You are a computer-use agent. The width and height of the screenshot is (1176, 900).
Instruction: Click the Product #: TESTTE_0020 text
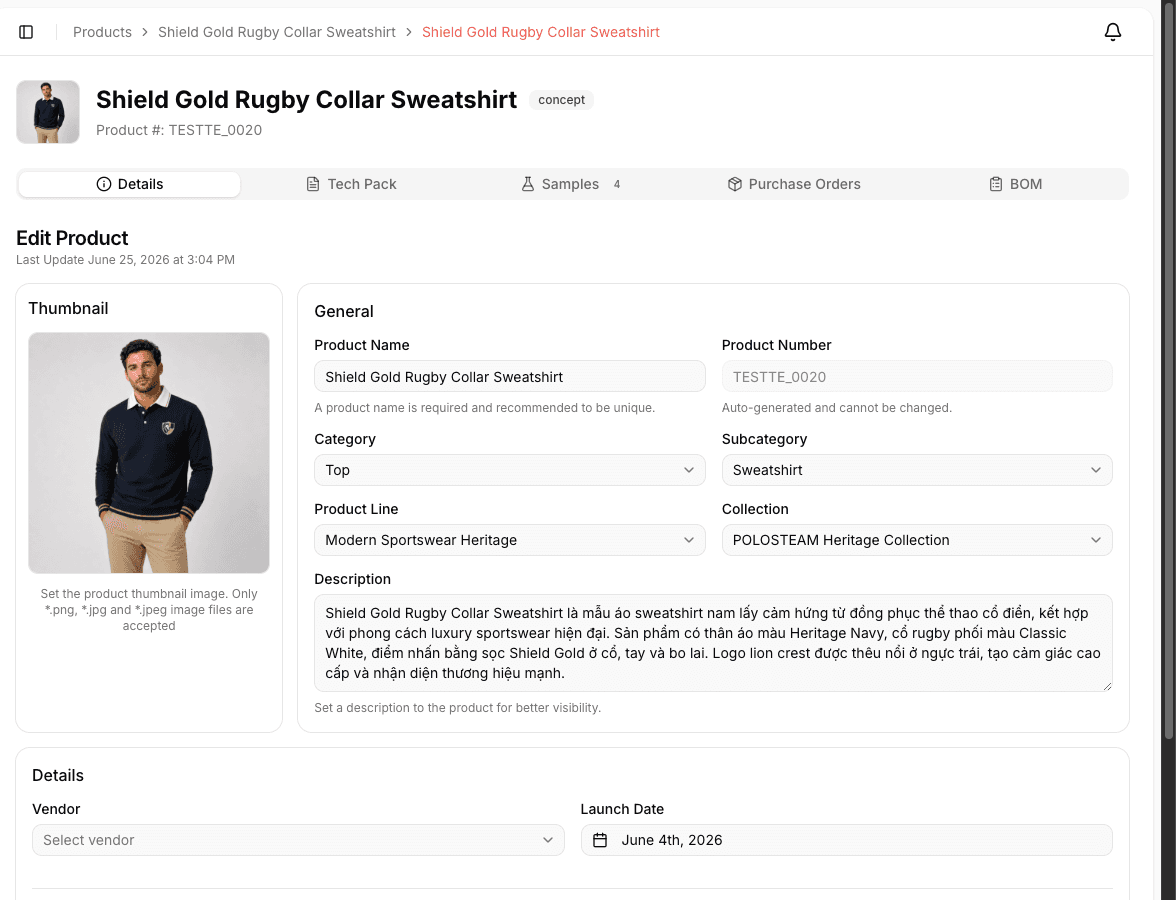[179, 130]
